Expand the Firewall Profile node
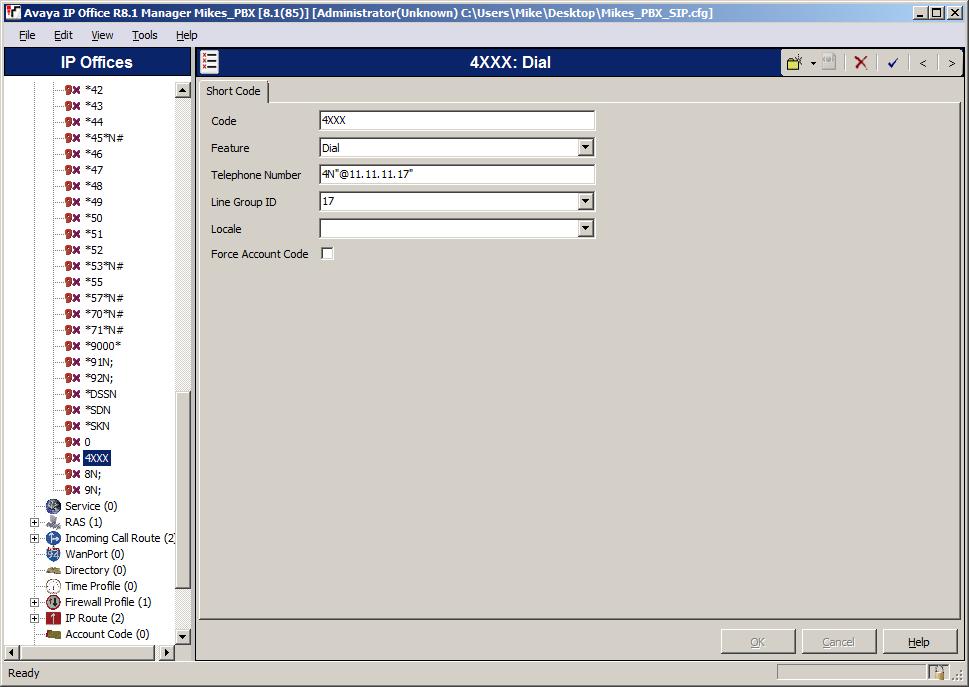This screenshot has width=969, height=687. 35,602
